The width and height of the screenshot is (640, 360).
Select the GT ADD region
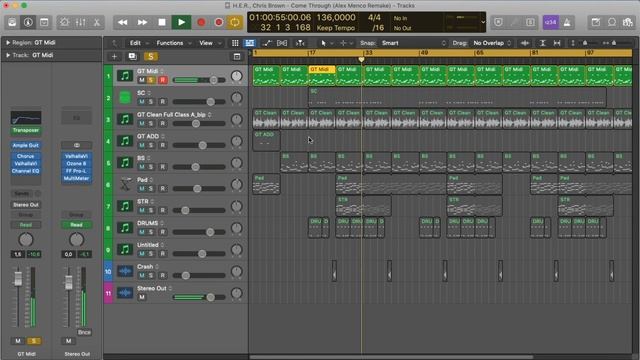tap(266, 141)
